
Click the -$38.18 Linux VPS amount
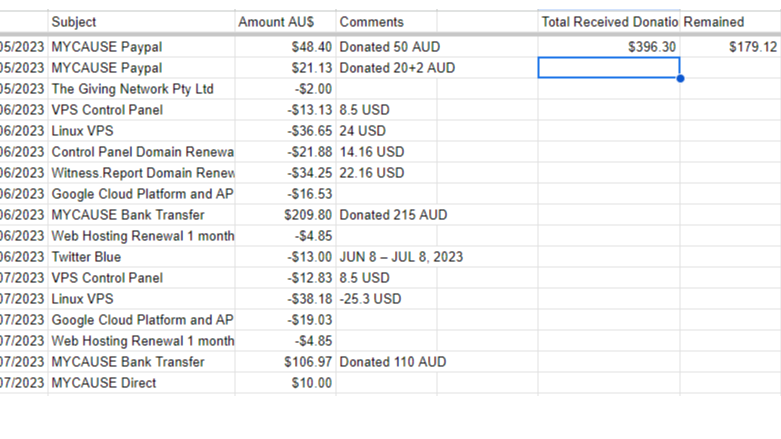[285, 299]
